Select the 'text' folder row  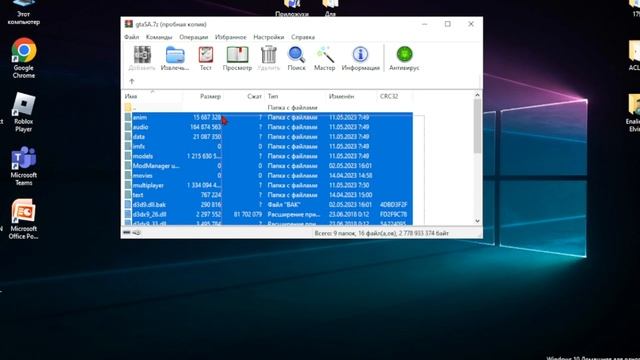(x=268, y=195)
